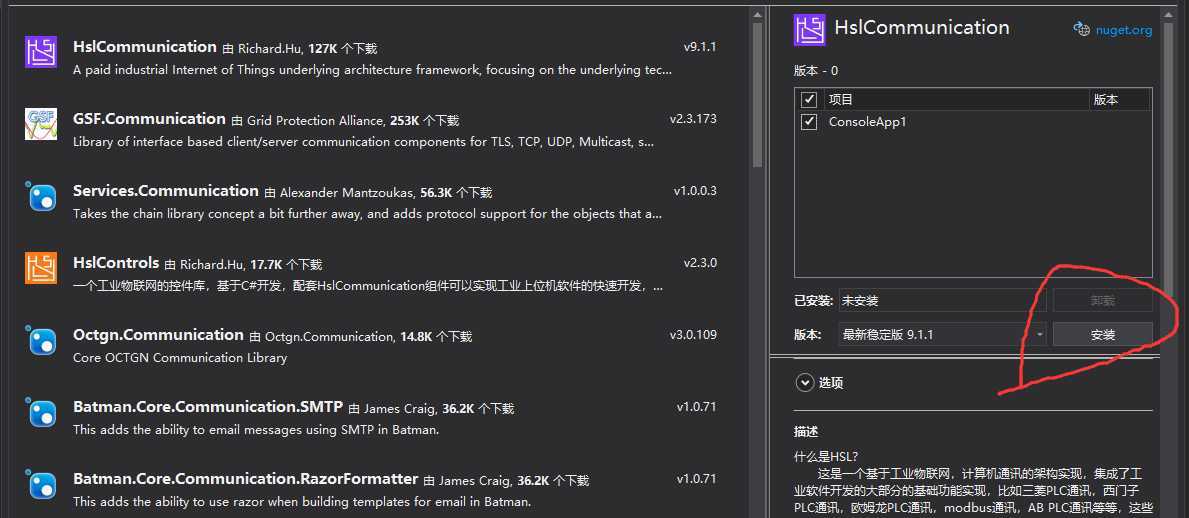This screenshot has width=1189, height=518.
Task: Click the HslCommunication purple package icon in list
Action: click(41, 52)
